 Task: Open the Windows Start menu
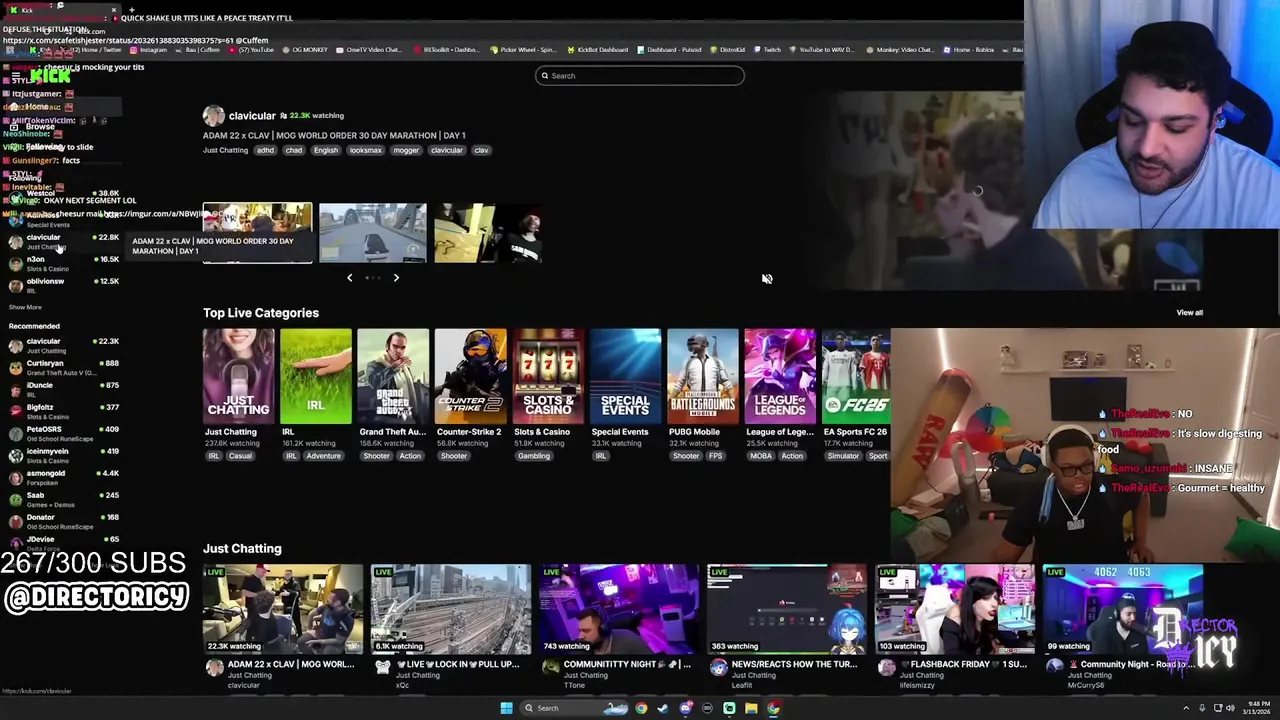[x=507, y=708]
